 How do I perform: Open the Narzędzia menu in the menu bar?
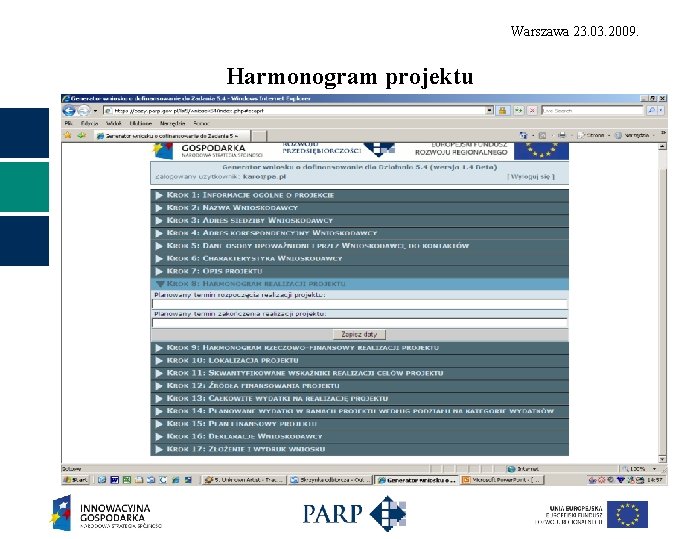pos(172,123)
